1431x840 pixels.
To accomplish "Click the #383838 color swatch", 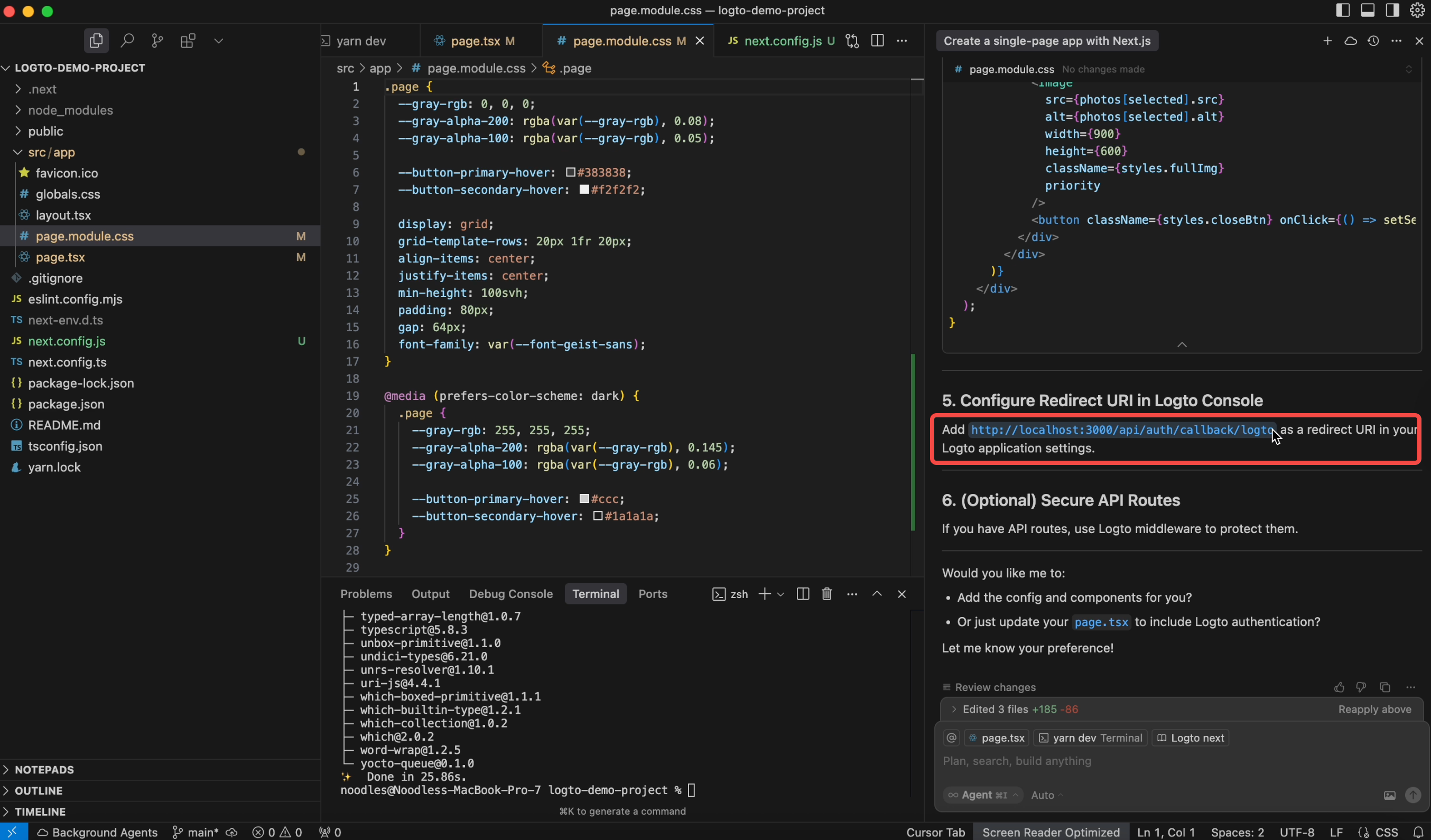I will pyautogui.click(x=571, y=172).
